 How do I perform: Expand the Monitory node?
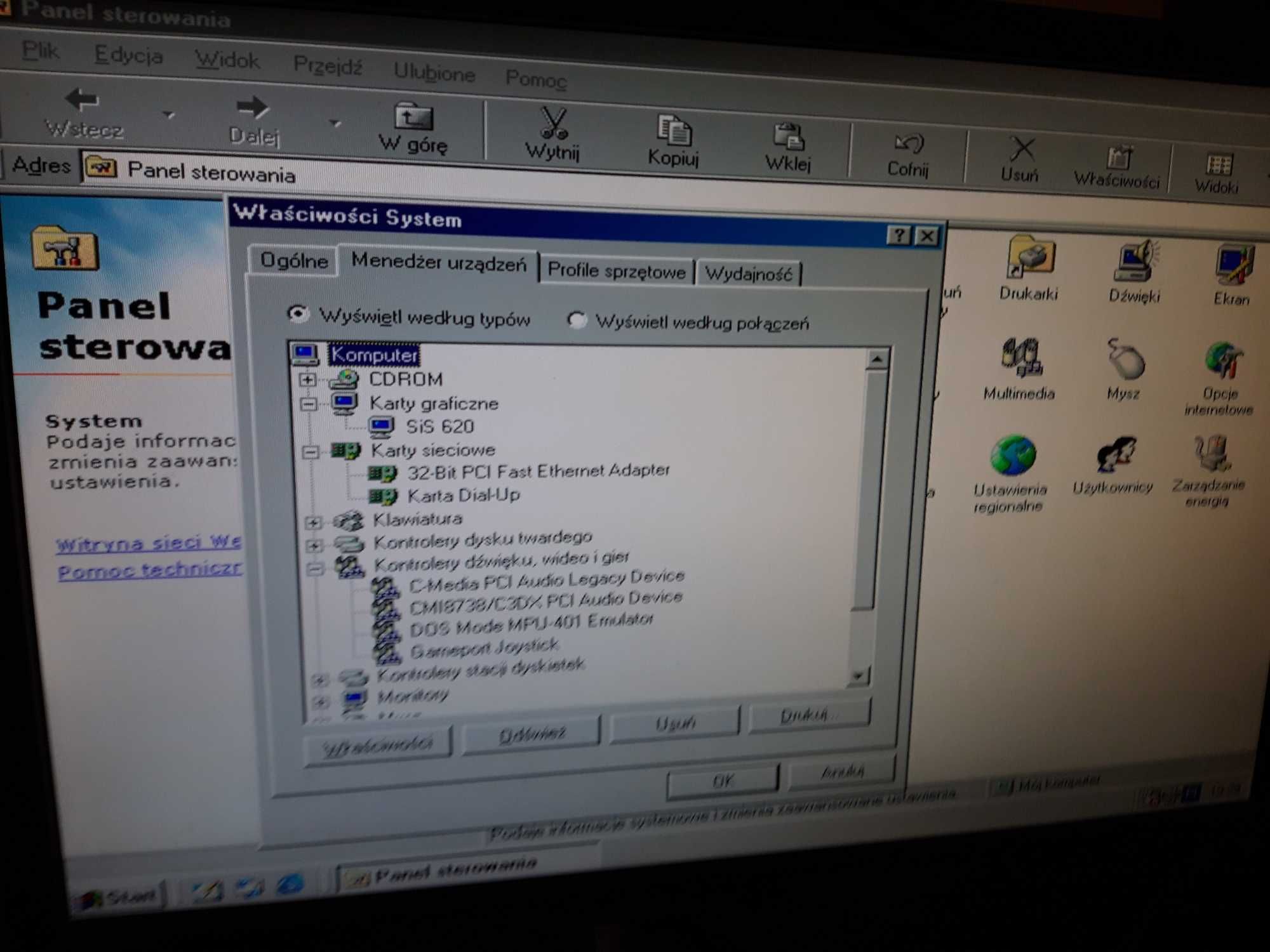click(321, 701)
